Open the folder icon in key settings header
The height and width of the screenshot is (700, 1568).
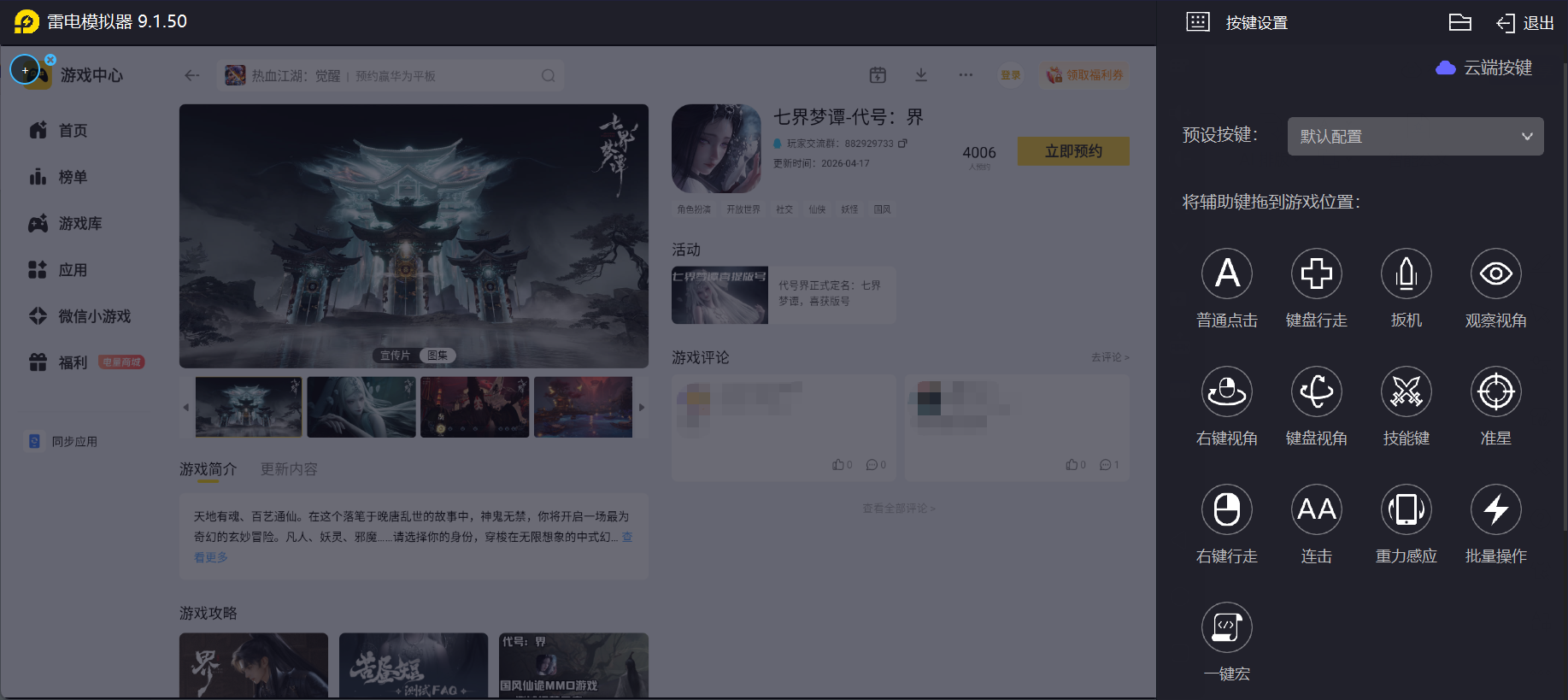1460,22
